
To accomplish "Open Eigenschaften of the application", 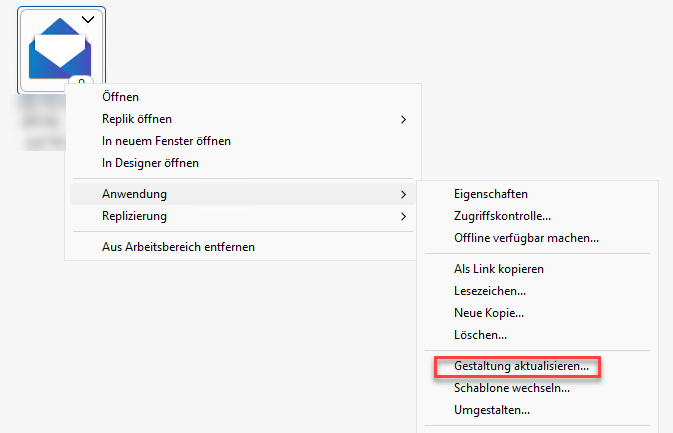I will 490,193.
